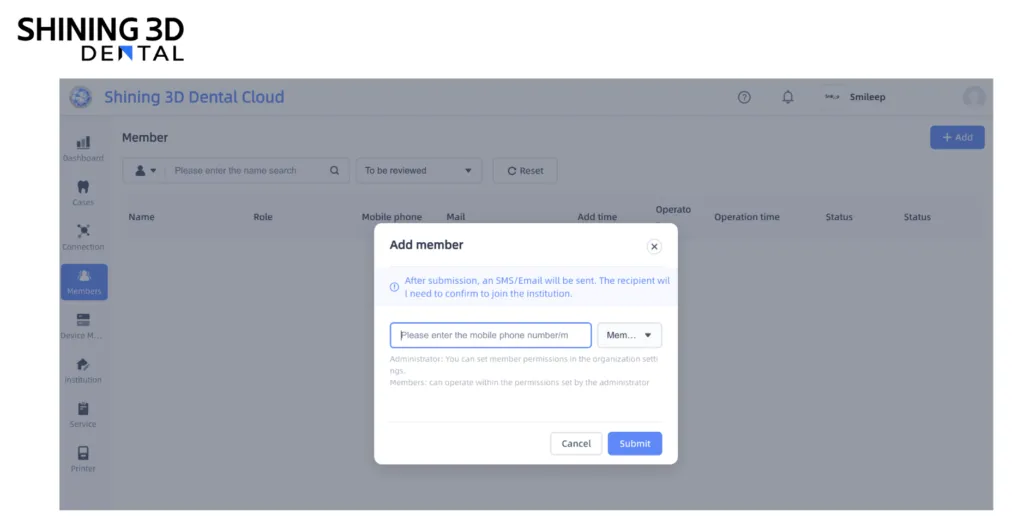Screen dimensions: 1024x525
Task: Click the help question mark icon
Action: (744, 97)
